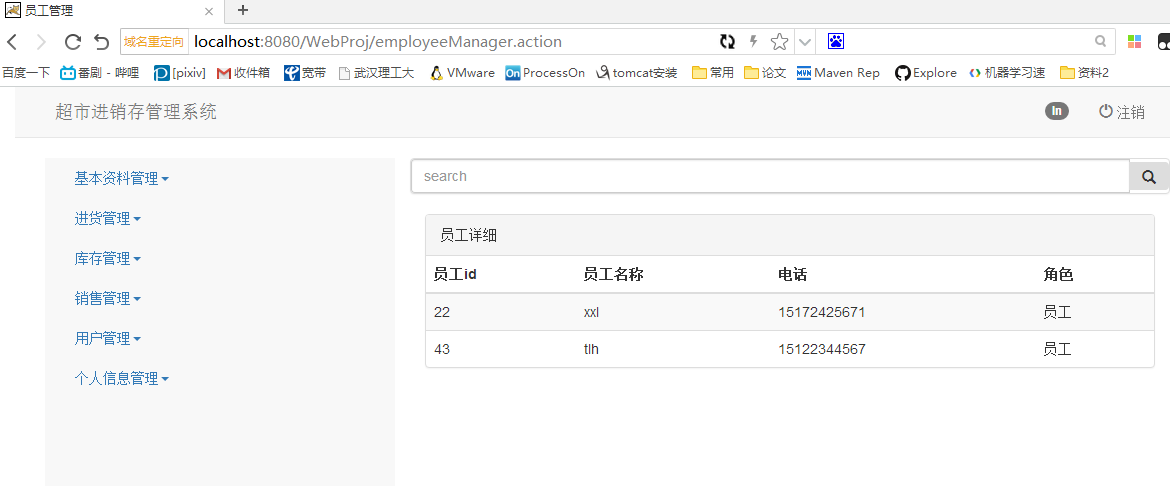
Task: Select phone number 15172425671 cell
Action: coord(822,312)
